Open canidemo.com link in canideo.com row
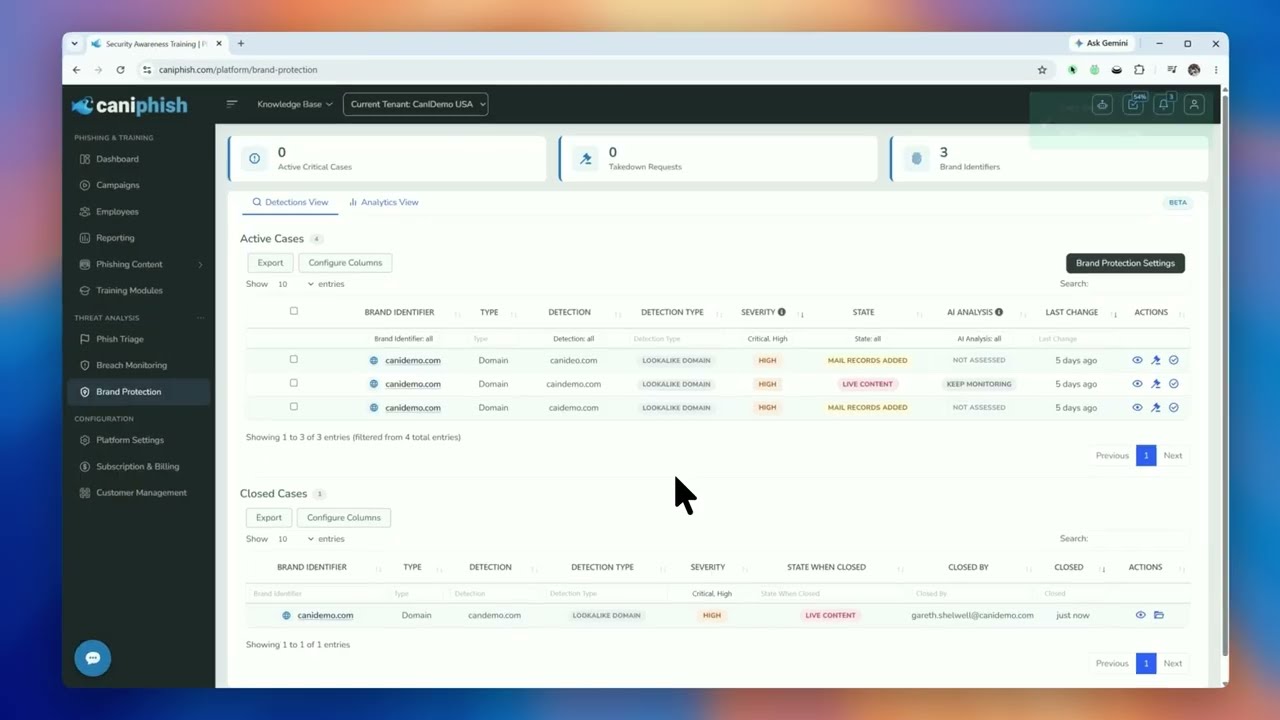The width and height of the screenshot is (1280, 720). [x=412, y=360]
